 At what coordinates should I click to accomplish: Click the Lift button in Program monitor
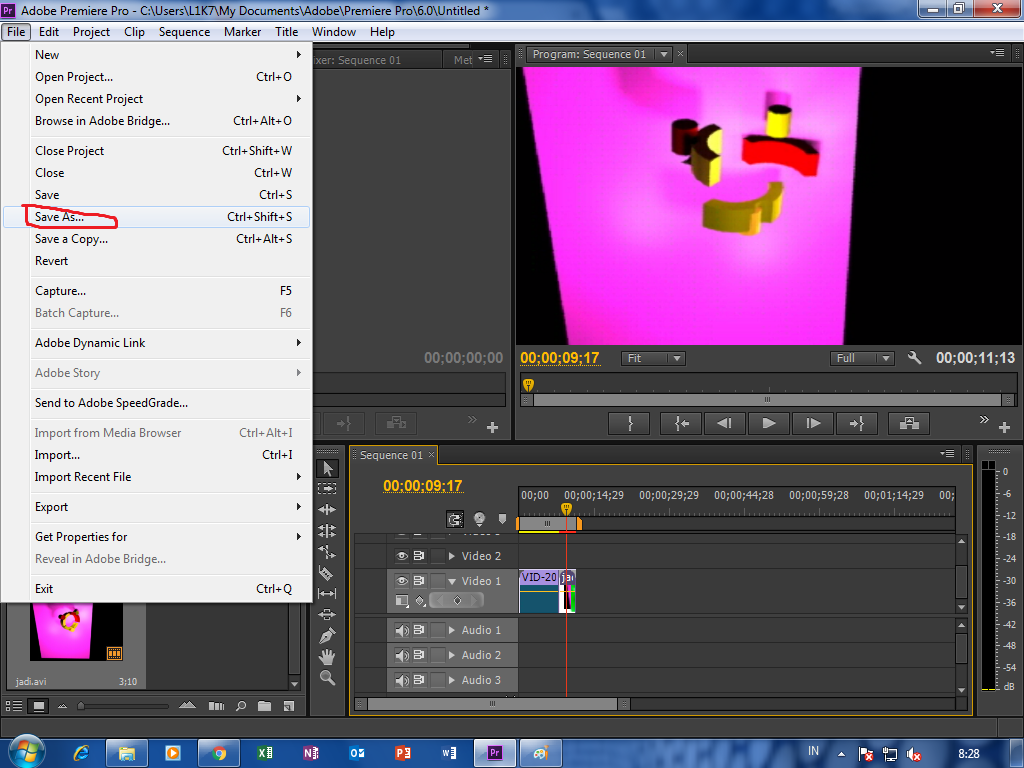click(908, 423)
